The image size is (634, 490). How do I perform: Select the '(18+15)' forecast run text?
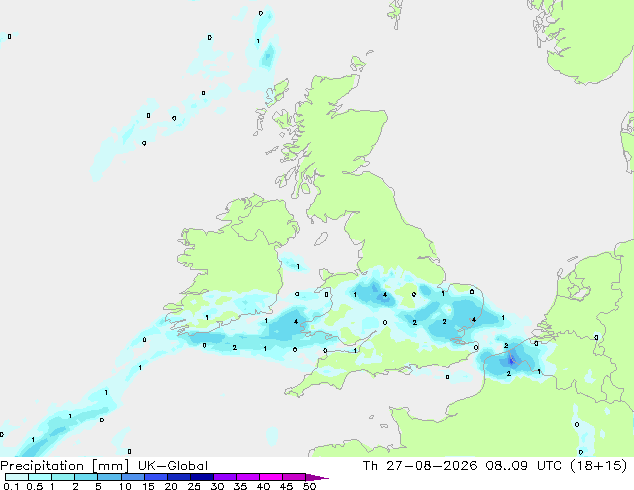(x=598, y=466)
